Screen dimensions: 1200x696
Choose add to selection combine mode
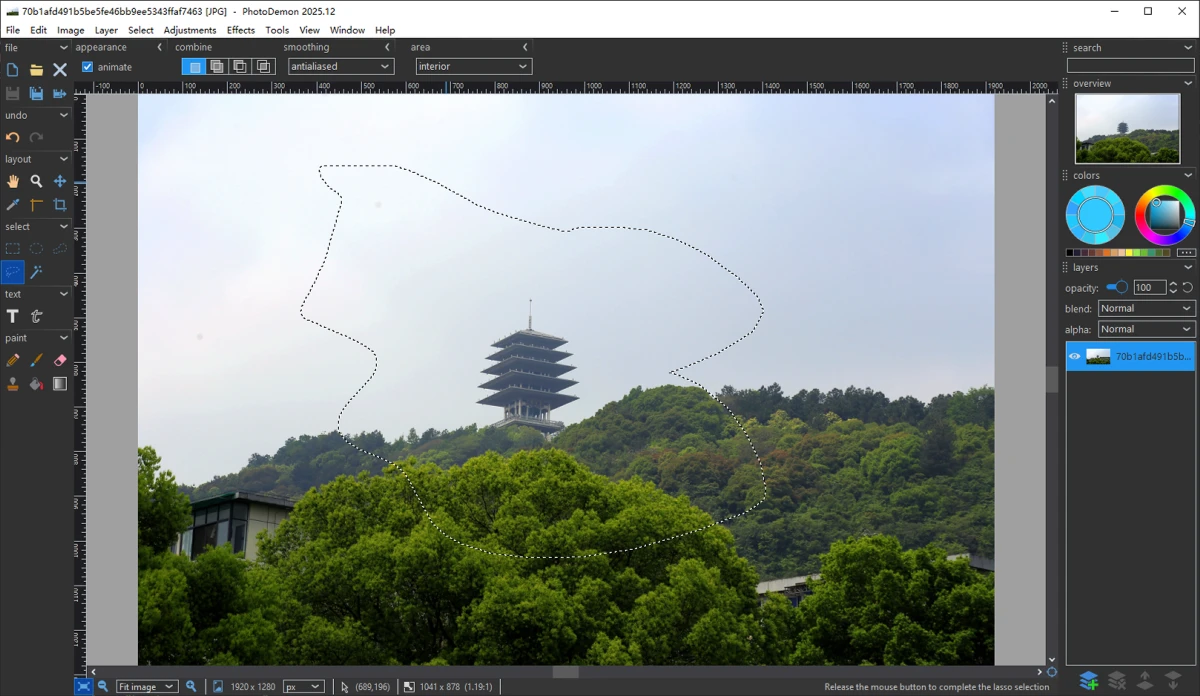tap(217, 67)
